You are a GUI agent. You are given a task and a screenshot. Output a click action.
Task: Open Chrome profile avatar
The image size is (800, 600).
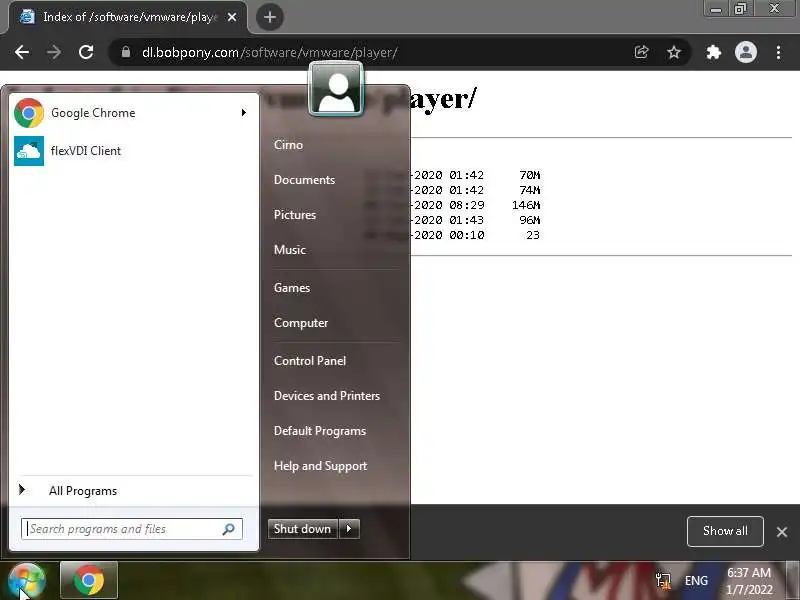pos(746,52)
